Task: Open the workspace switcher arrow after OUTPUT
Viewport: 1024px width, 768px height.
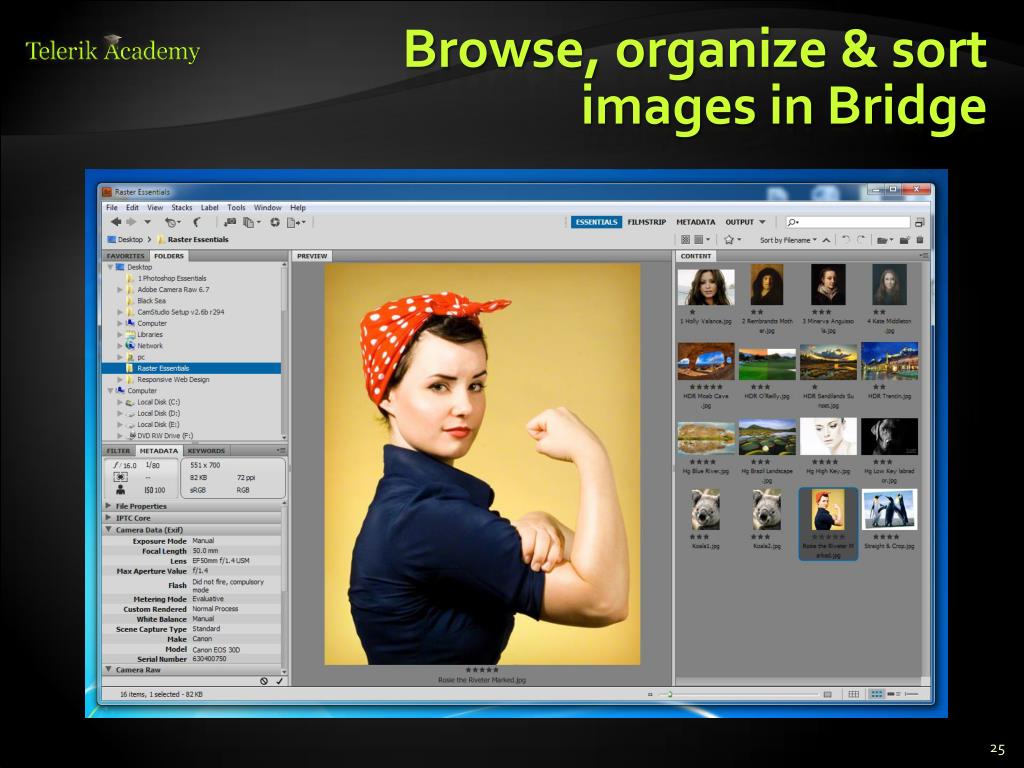Action: point(762,223)
